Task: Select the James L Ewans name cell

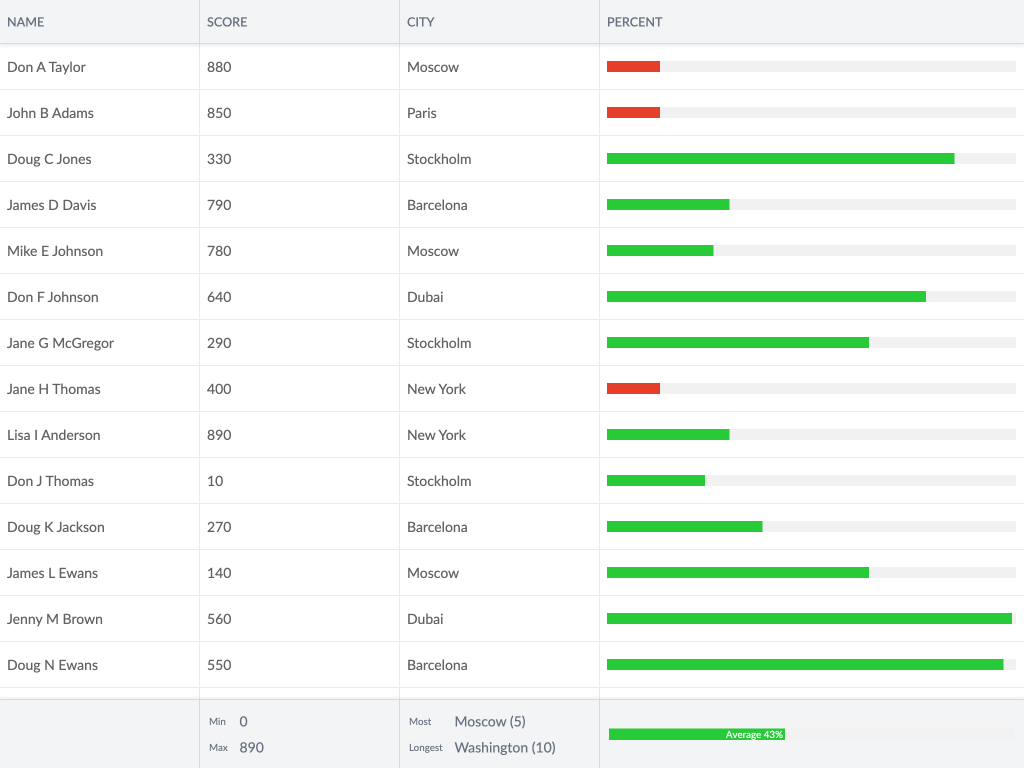Action: pos(99,573)
